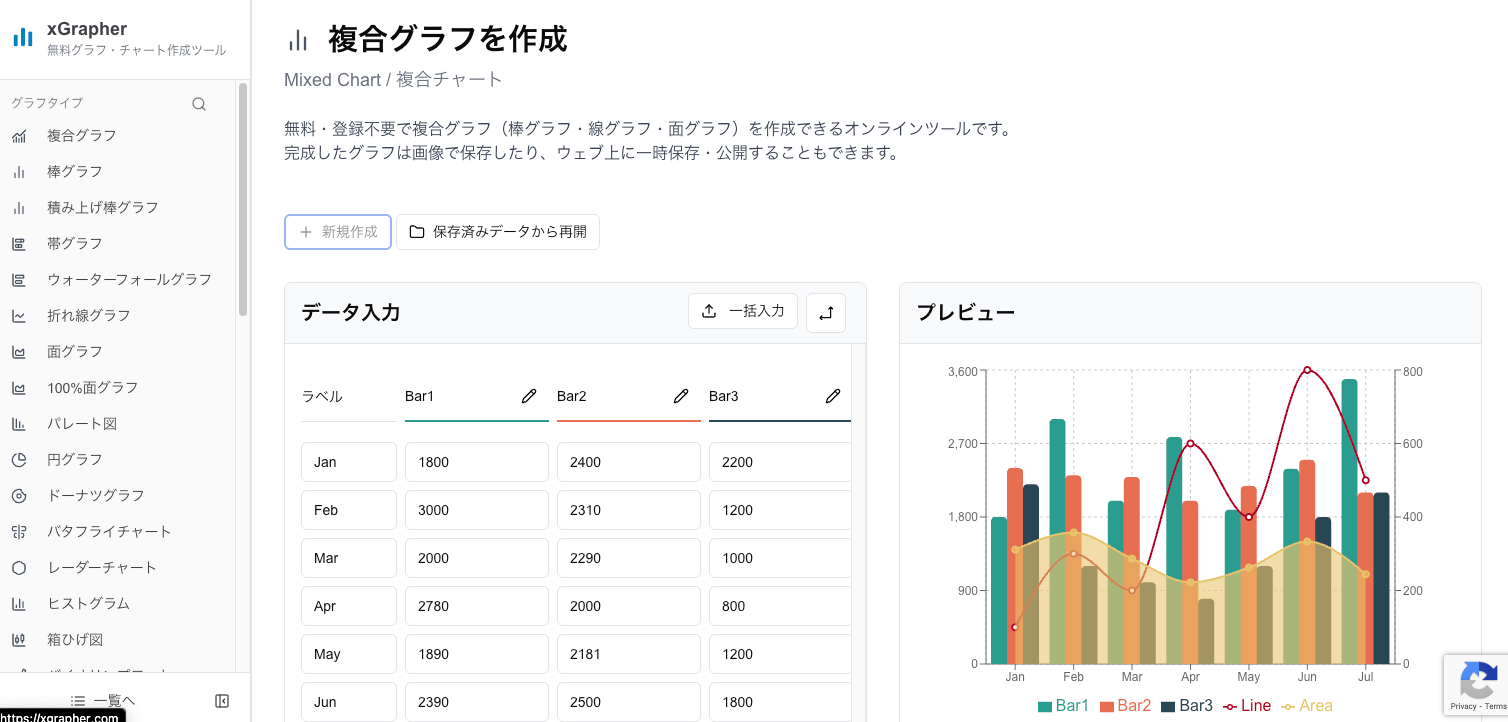Collapse the sidebar with the panel icon
The height and width of the screenshot is (722, 1508).
point(221,701)
